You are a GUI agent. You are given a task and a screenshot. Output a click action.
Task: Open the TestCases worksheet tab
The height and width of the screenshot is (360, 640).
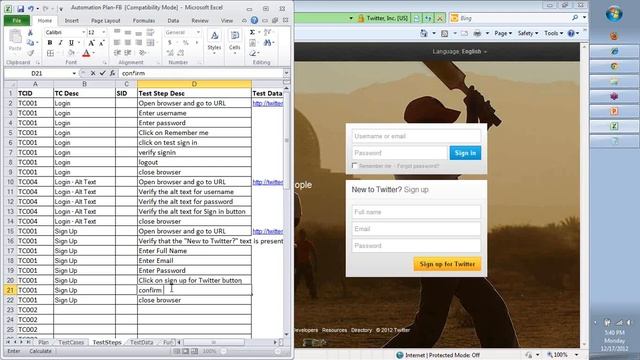pyautogui.click(x=71, y=342)
